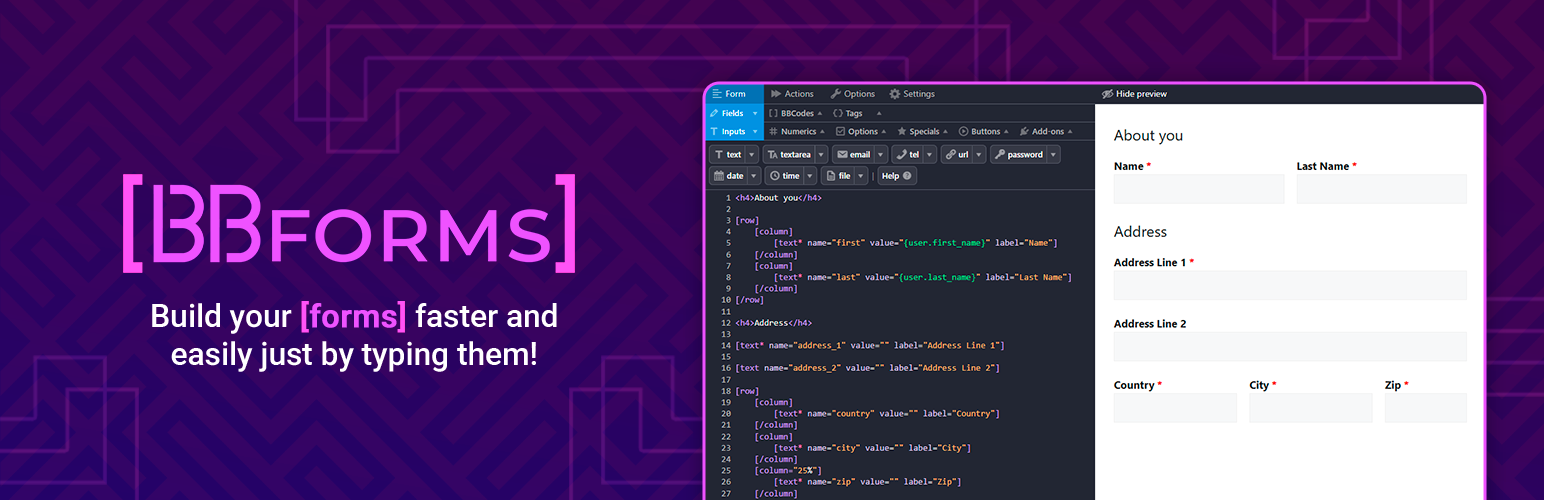Open the Help button
The width and height of the screenshot is (1544, 500).
point(896,176)
